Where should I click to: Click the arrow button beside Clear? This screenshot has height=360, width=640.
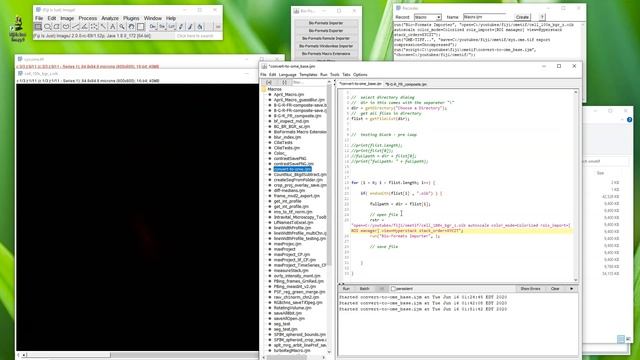[571, 289]
